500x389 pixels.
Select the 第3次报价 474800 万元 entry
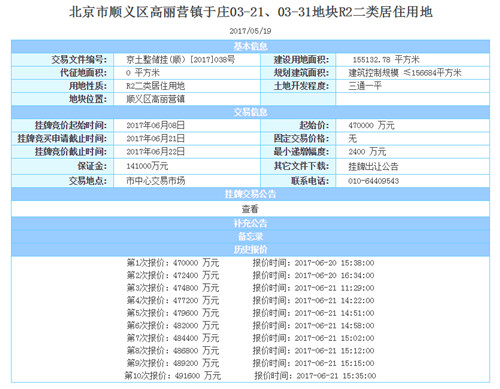coord(173,288)
